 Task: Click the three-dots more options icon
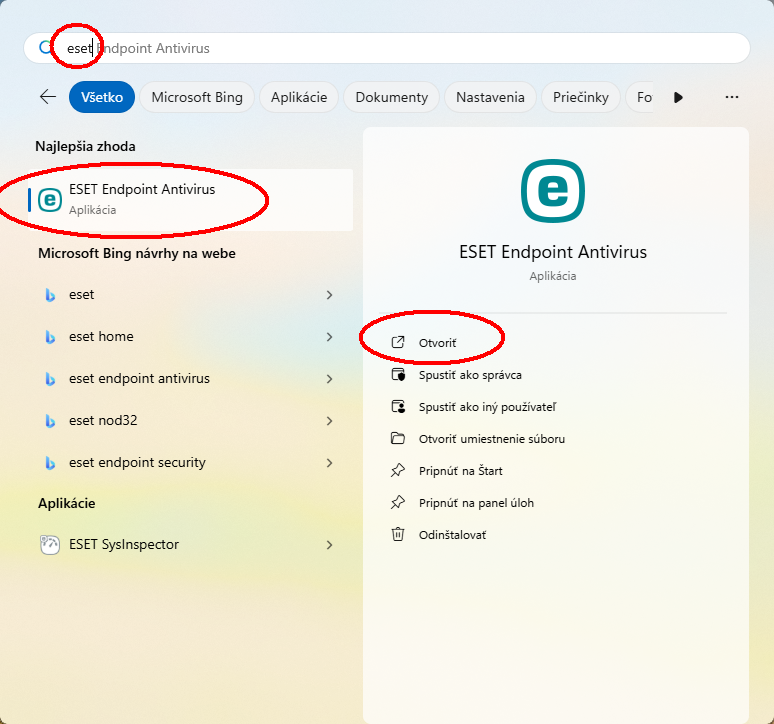point(731,97)
